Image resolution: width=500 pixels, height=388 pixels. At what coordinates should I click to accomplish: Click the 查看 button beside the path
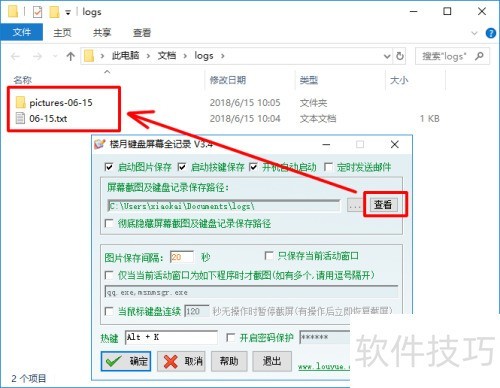tap(383, 205)
